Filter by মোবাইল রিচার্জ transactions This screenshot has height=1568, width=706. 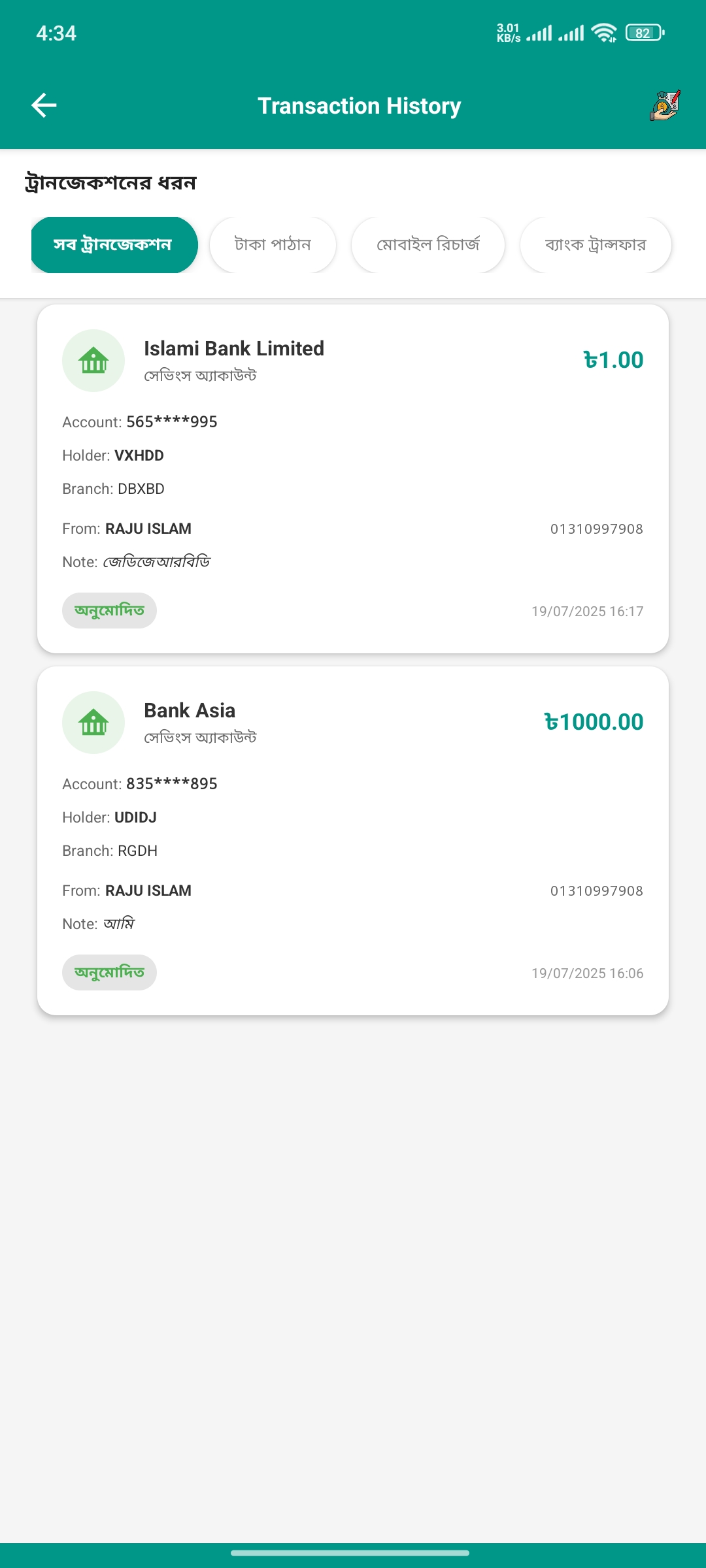428,245
